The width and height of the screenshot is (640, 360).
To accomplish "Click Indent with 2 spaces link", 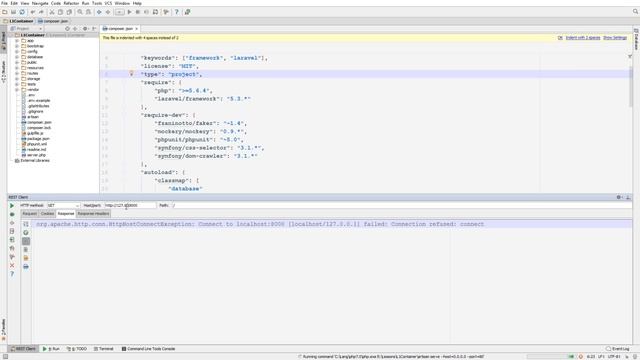I will 583,38.
